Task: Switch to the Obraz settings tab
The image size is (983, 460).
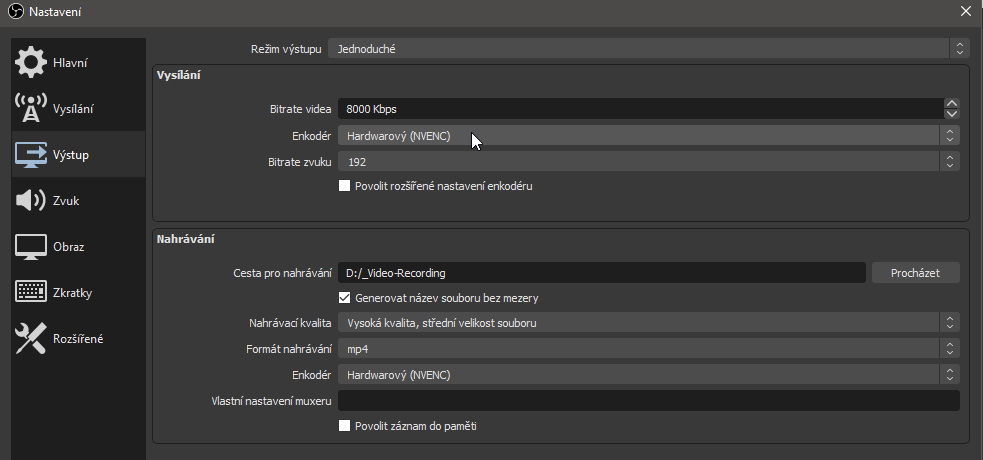Action: pos(68,246)
